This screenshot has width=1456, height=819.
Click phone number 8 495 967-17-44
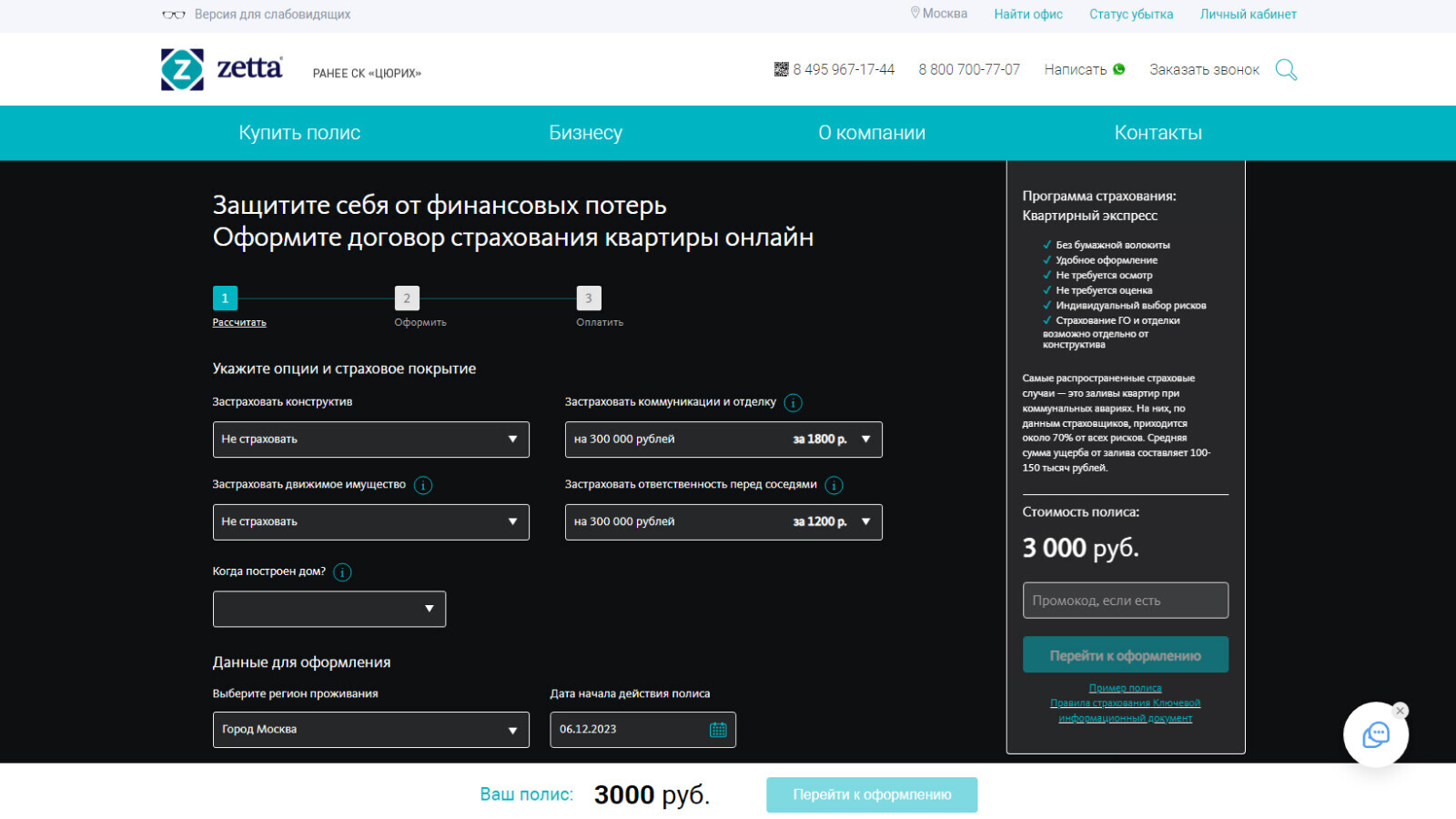coord(844,69)
